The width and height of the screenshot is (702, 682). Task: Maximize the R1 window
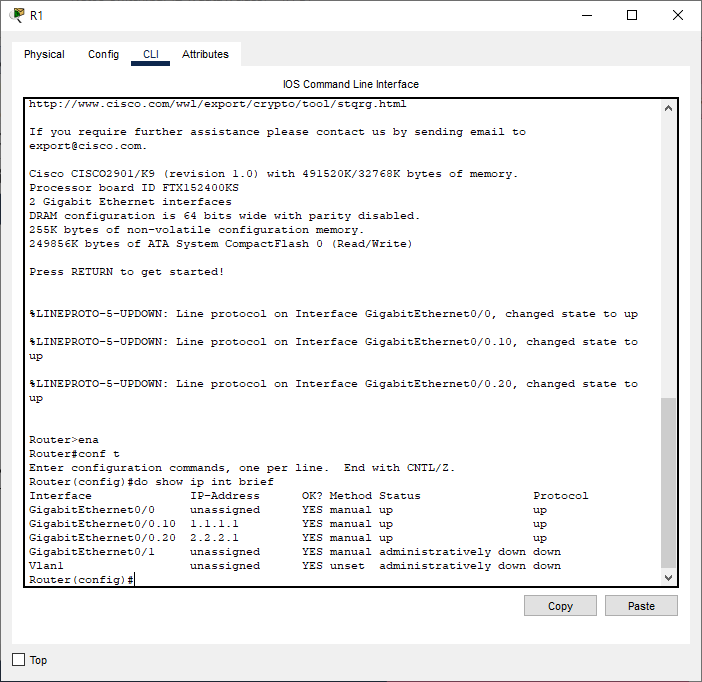click(632, 15)
